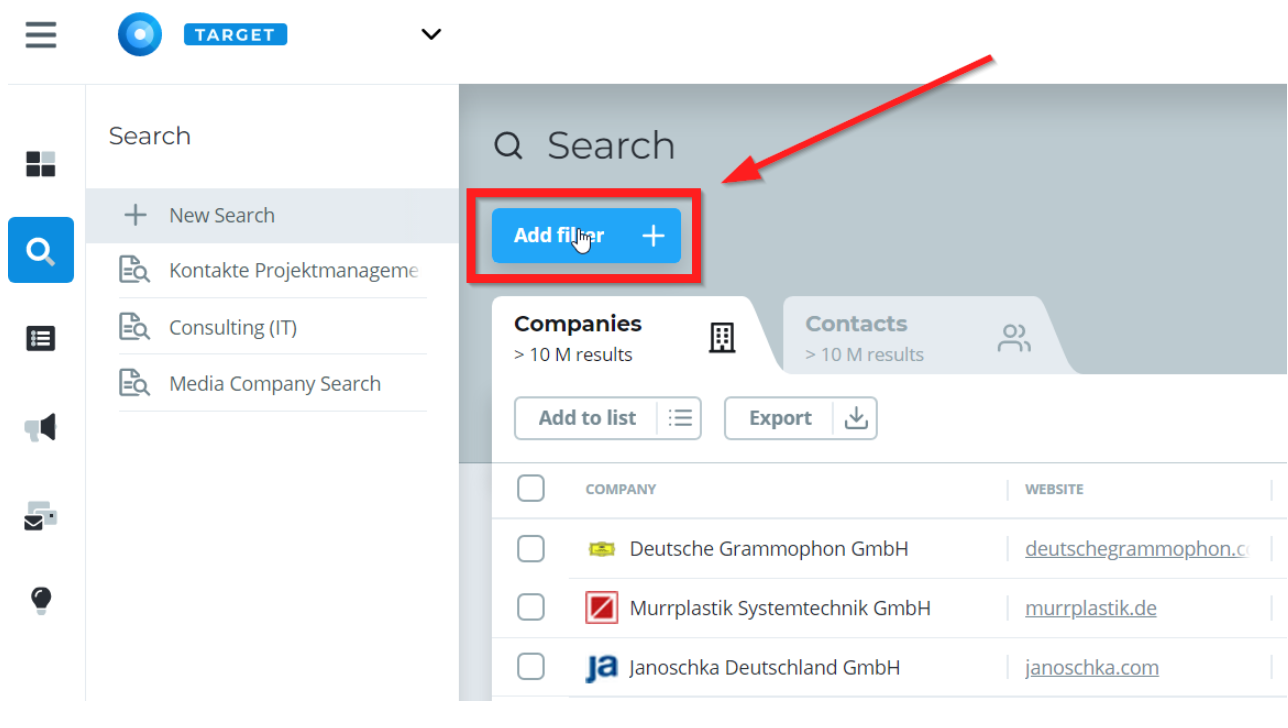
Task: Tick the Janoschka Deutschland GmbH checkbox
Action: coord(531,666)
